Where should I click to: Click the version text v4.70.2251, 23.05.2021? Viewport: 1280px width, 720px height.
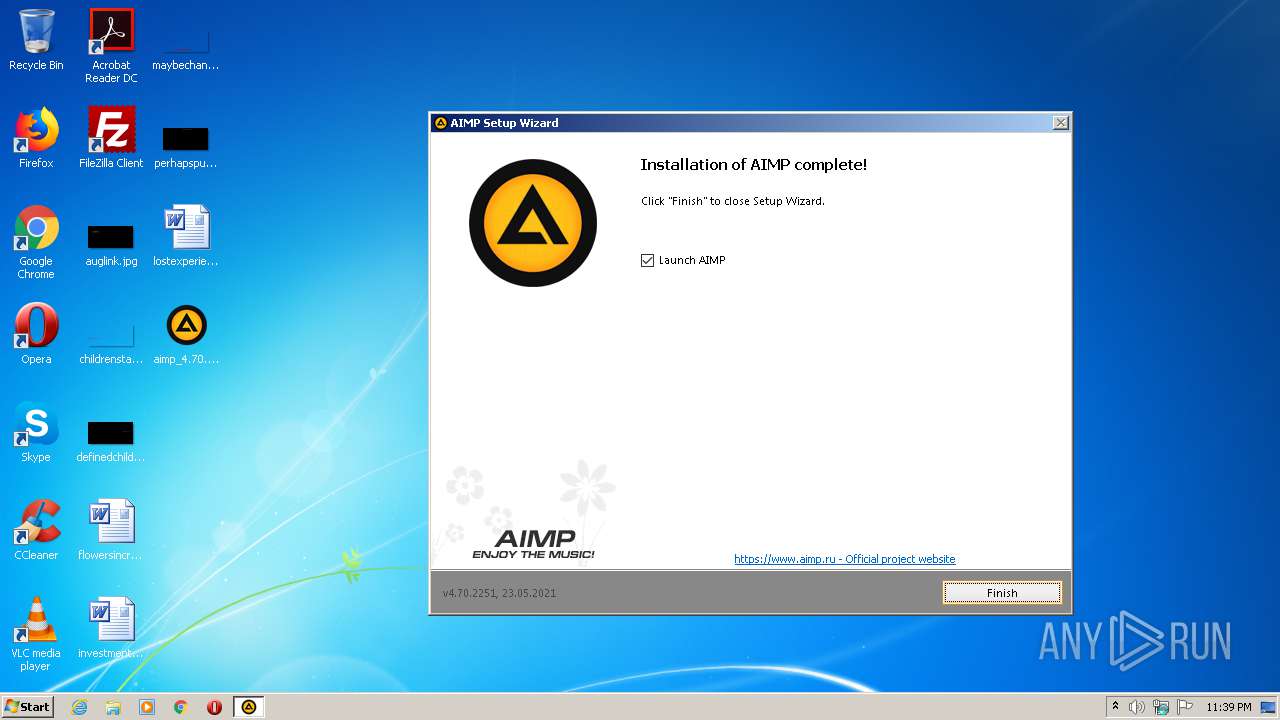pyautogui.click(x=499, y=593)
